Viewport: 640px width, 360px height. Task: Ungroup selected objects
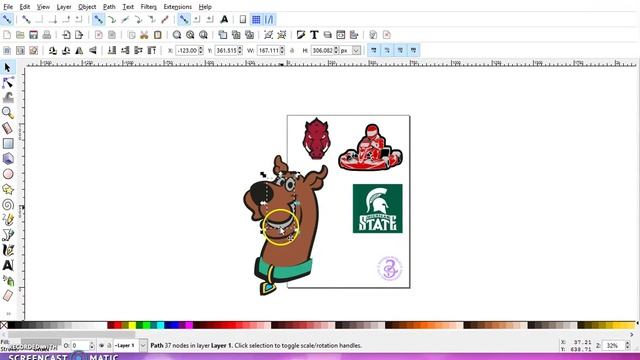click(x=282, y=35)
